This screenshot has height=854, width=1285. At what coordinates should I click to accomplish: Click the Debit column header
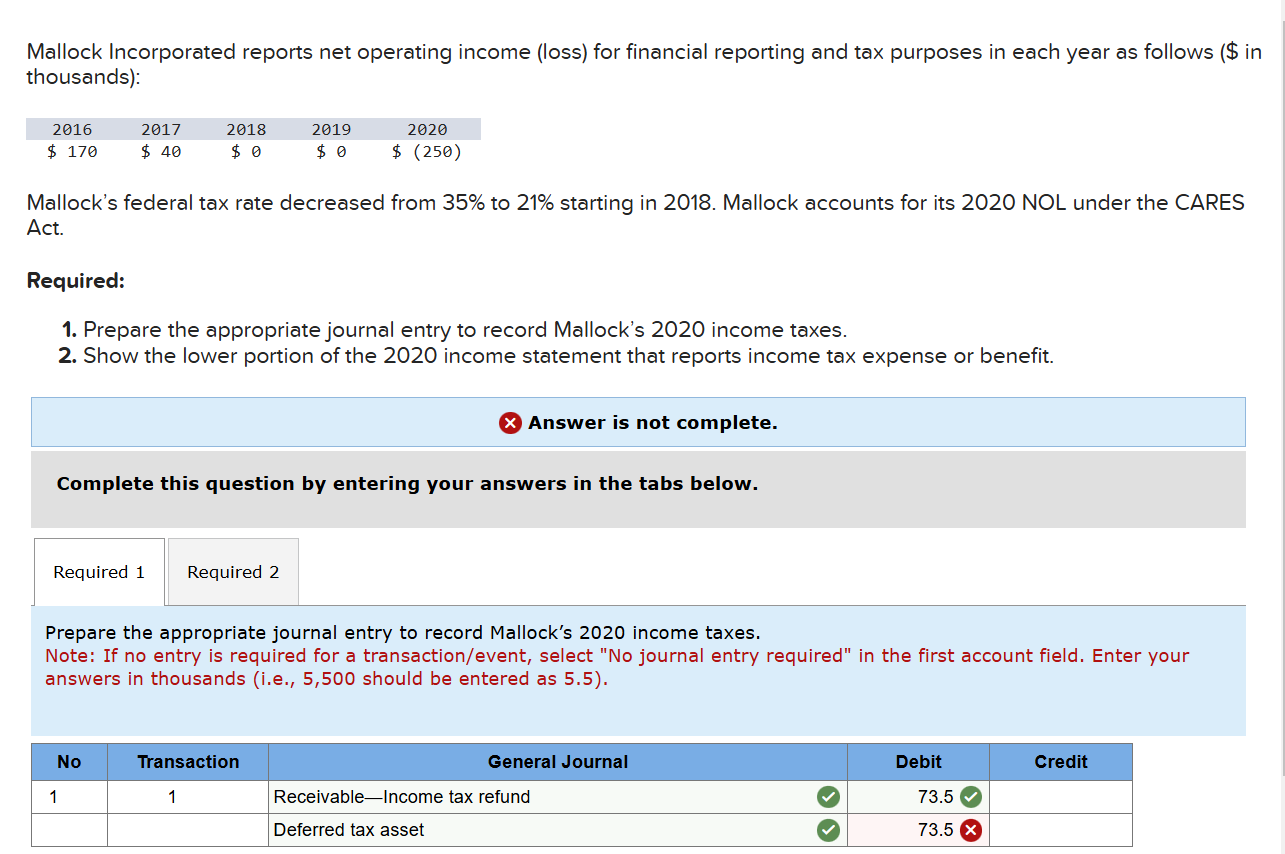coord(917,761)
